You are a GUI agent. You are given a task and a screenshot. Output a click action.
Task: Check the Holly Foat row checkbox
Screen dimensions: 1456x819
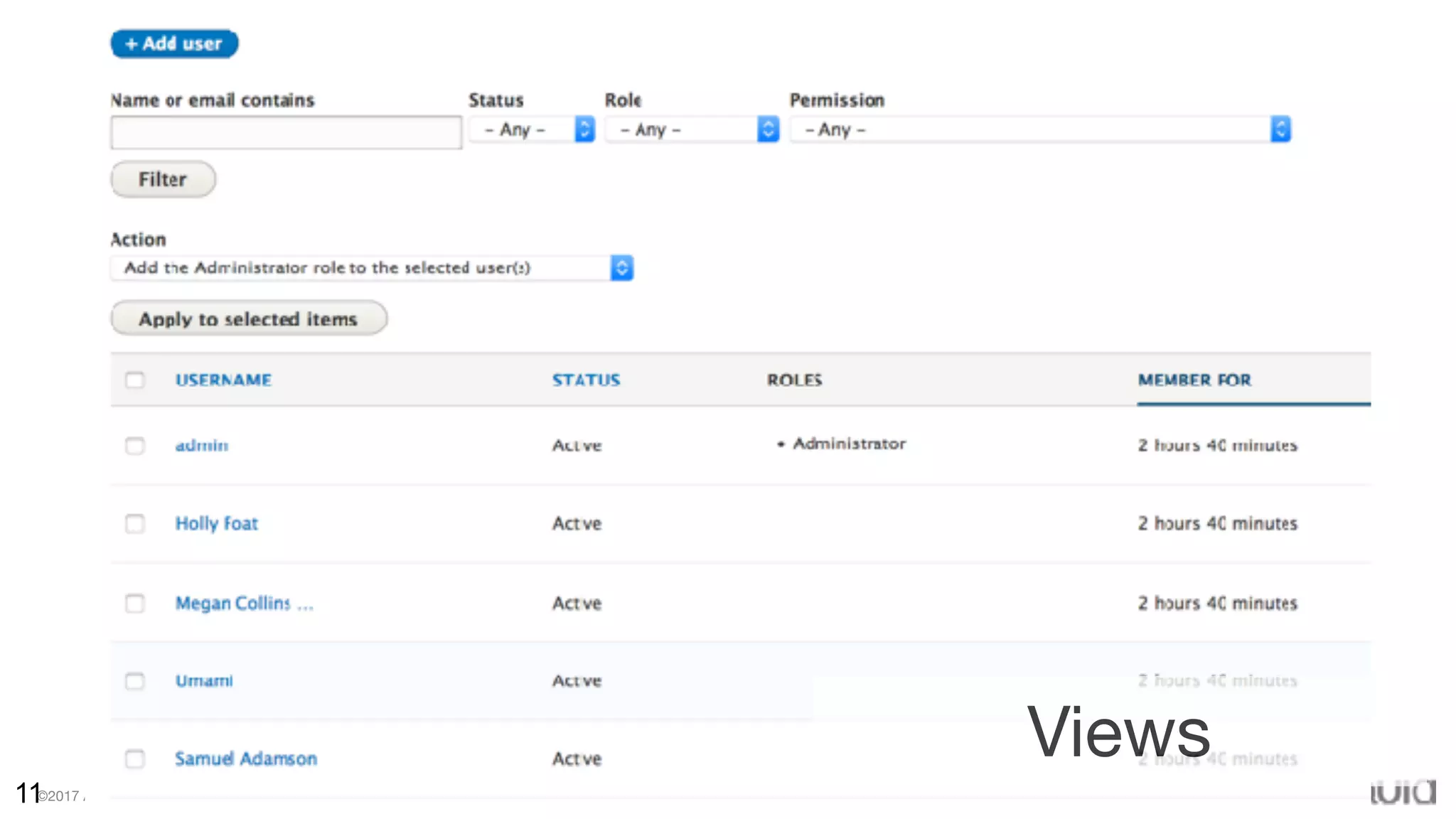[135, 524]
